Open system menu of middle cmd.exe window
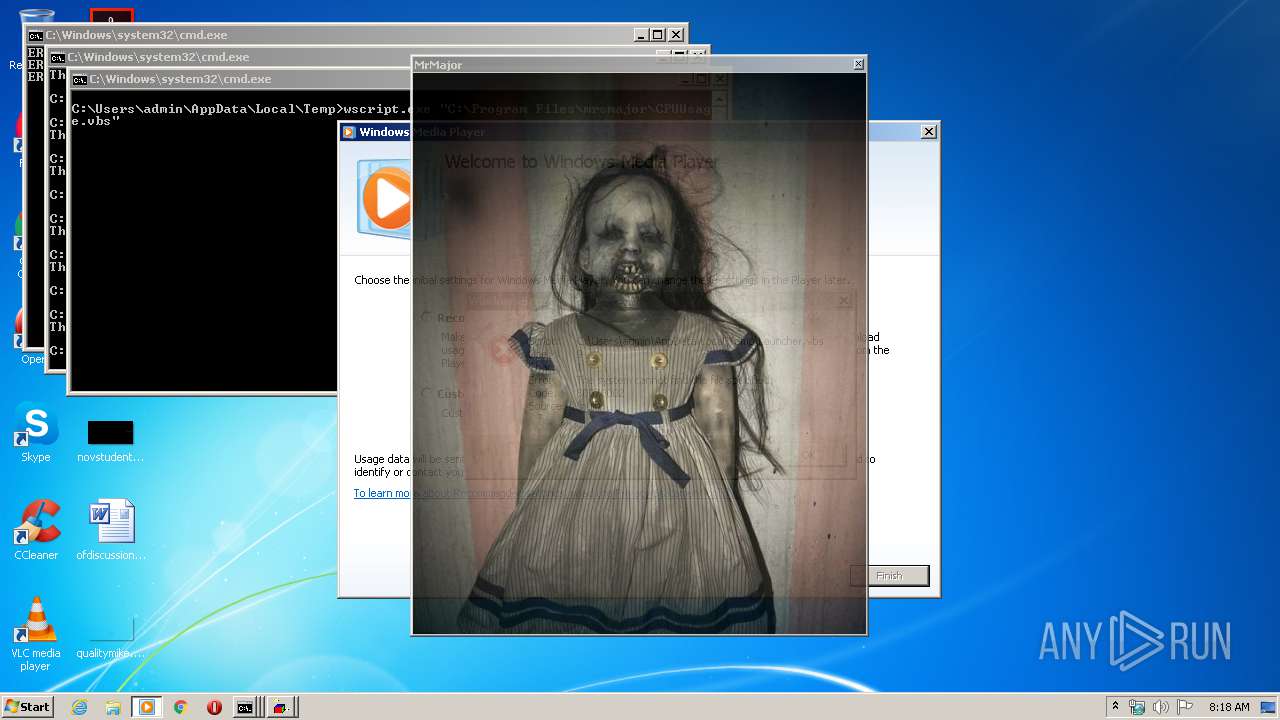 click(58, 57)
